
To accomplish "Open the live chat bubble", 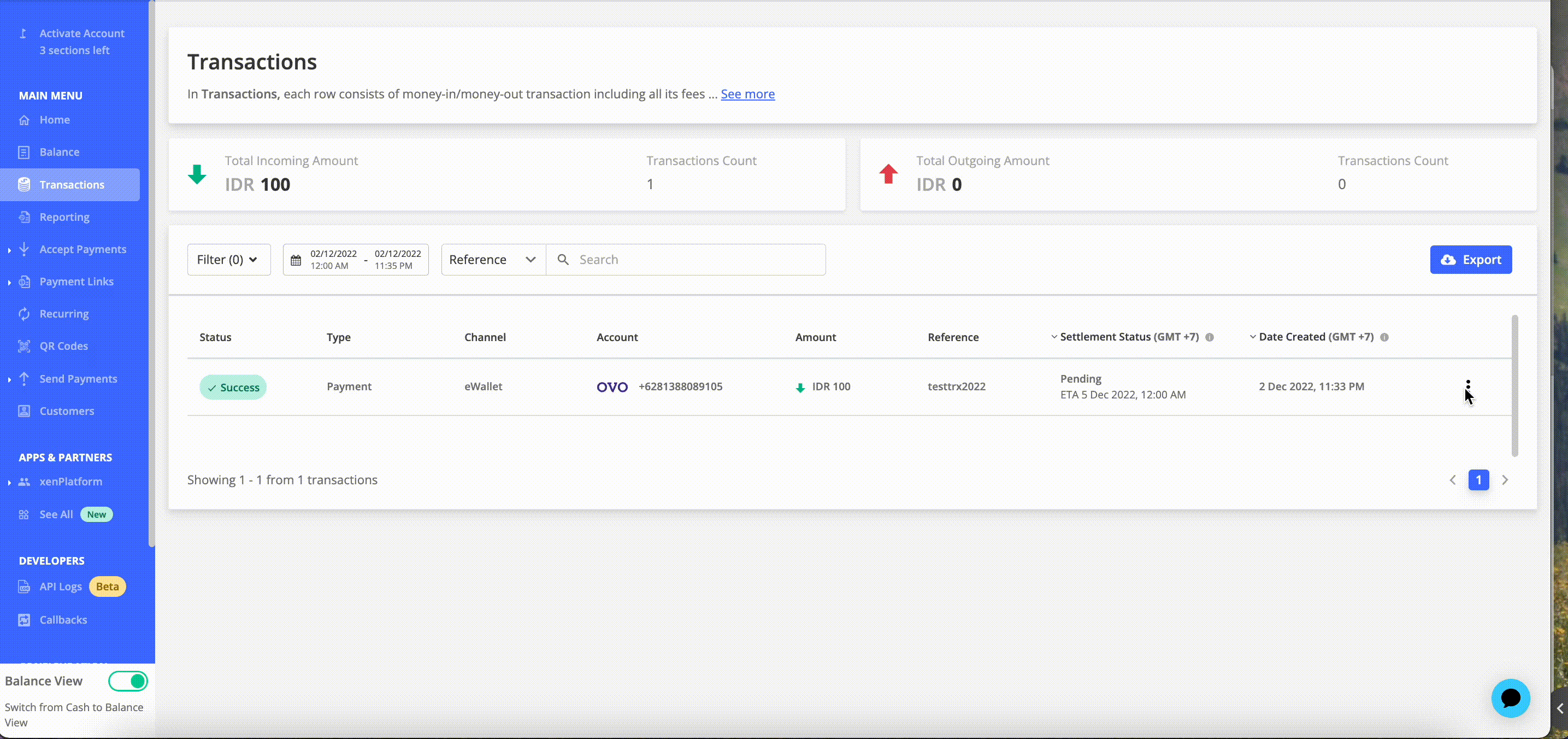I will (x=1510, y=698).
